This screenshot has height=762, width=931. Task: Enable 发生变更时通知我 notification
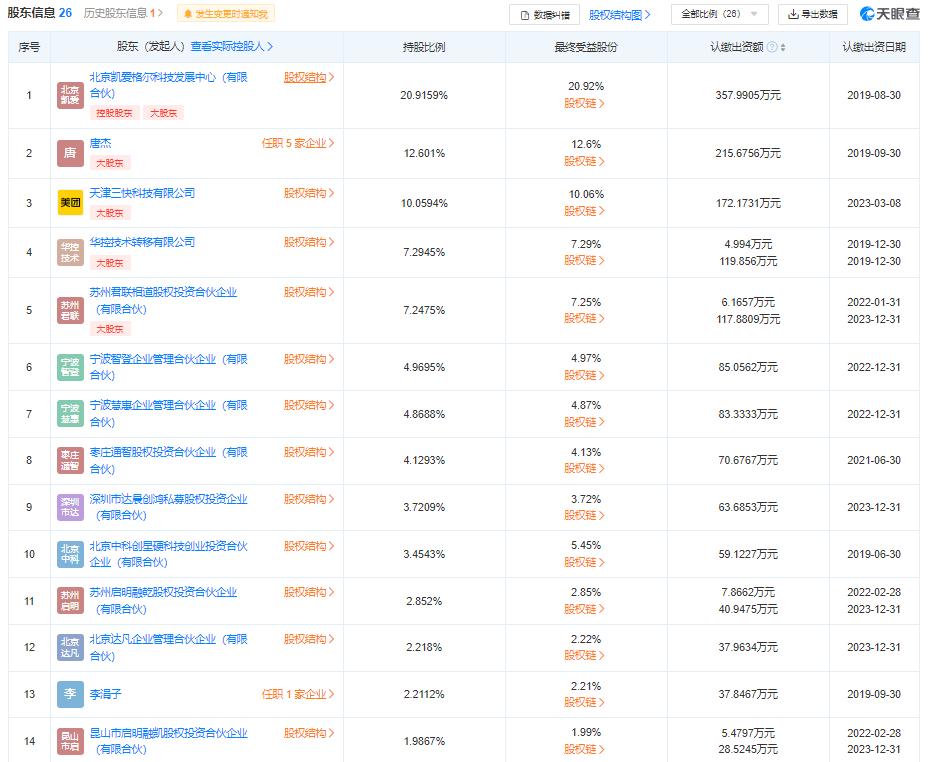(x=226, y=14)
